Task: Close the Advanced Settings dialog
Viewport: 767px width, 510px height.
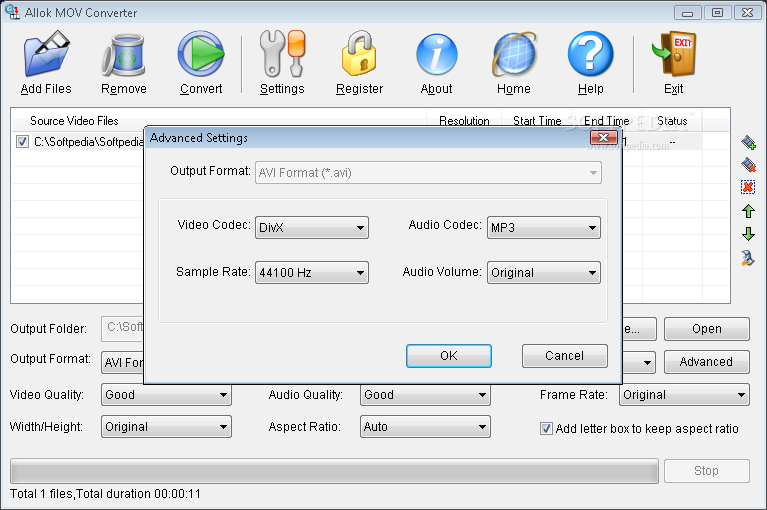Action: tap(604, 137)
